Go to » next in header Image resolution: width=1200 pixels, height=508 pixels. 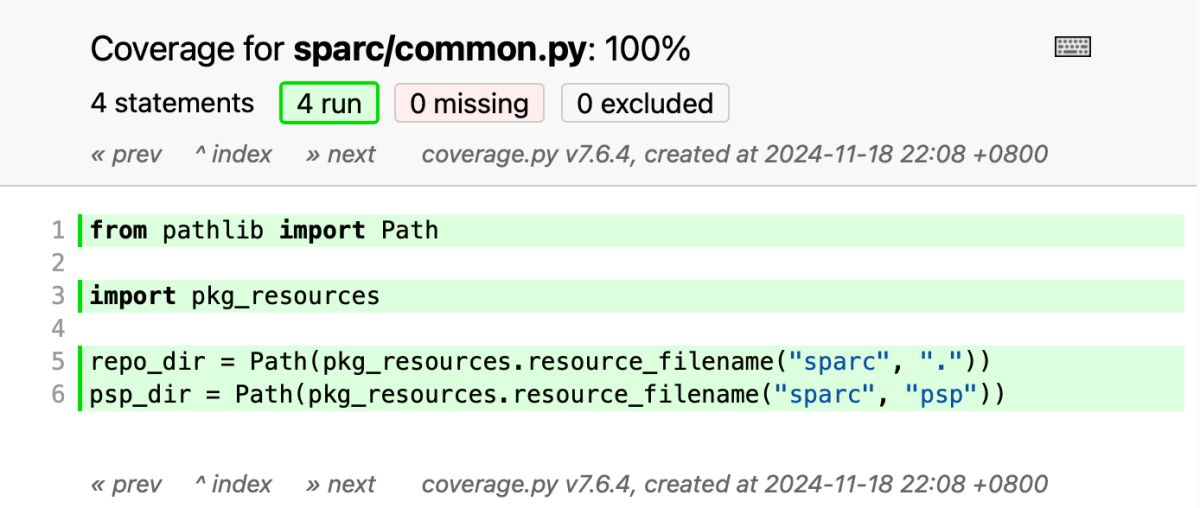click(341, 154)
